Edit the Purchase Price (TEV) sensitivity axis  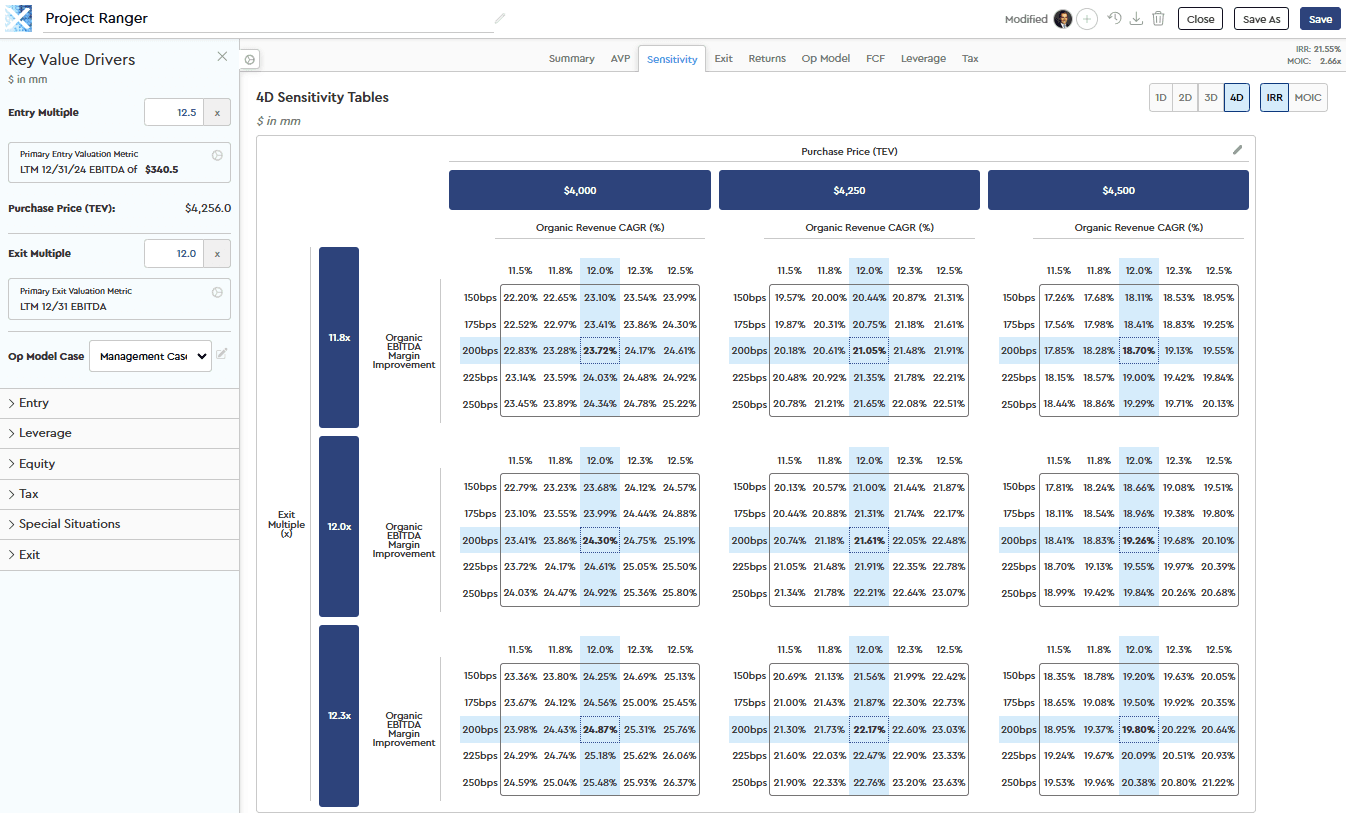[1237, 150]
